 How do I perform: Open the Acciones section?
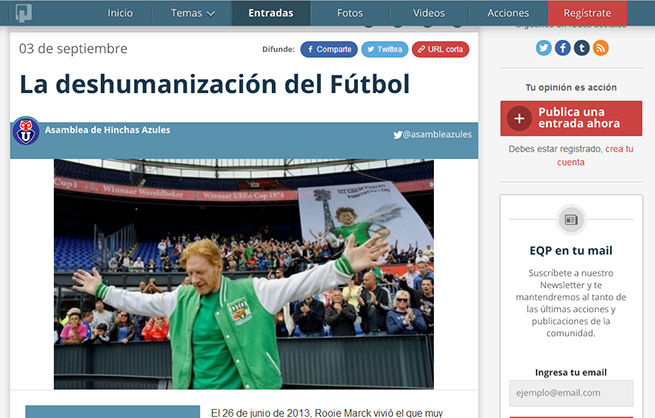[508, 13]
